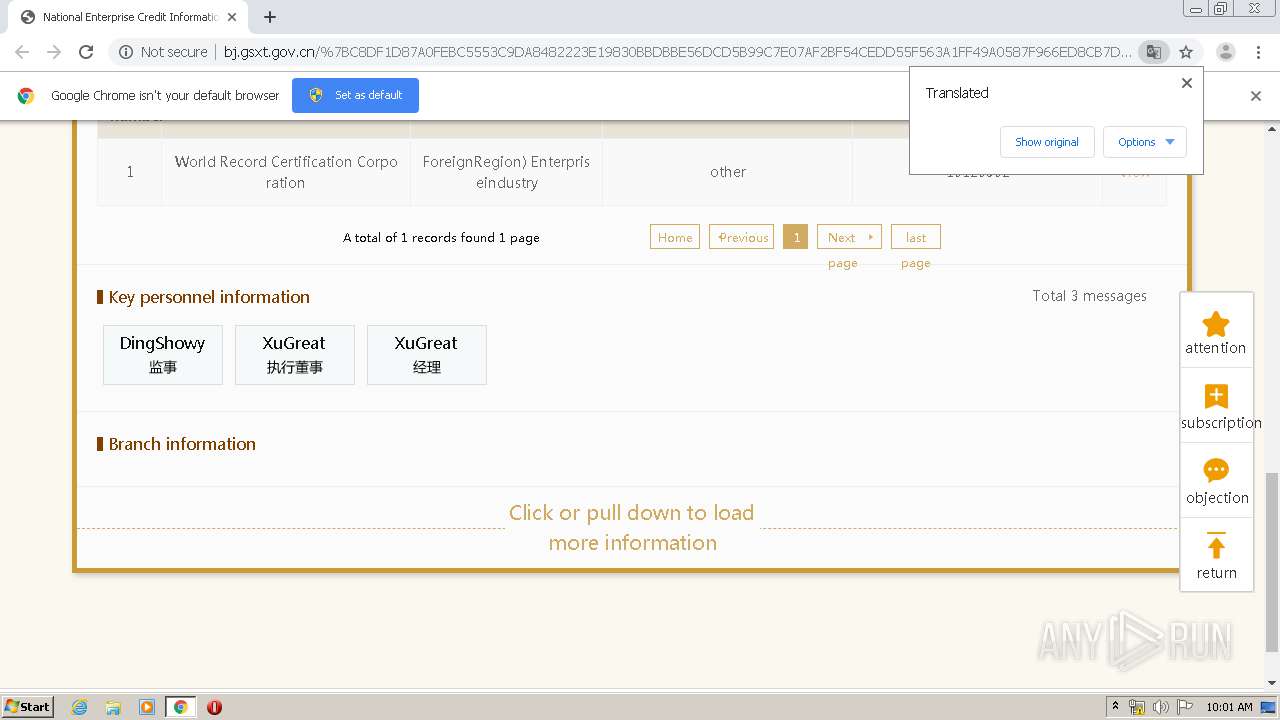Click the translate page icon in address bar
This screenshot has height=720, width=1280.
pyautogui.click(x=1153, y=52)
